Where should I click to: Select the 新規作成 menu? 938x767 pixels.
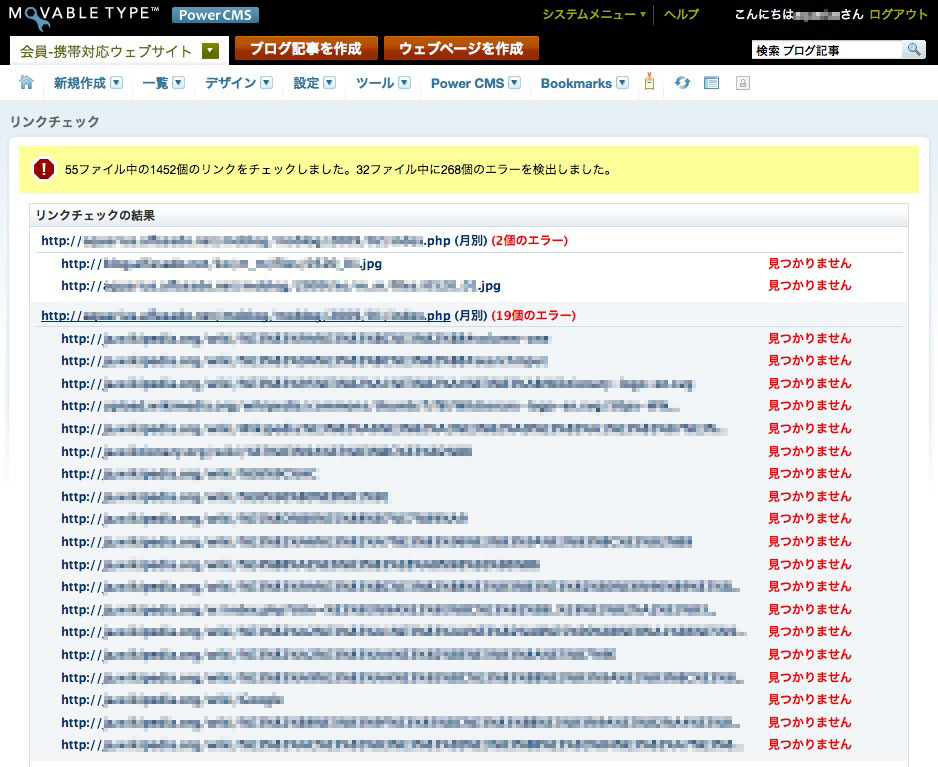tap(80, 83)
